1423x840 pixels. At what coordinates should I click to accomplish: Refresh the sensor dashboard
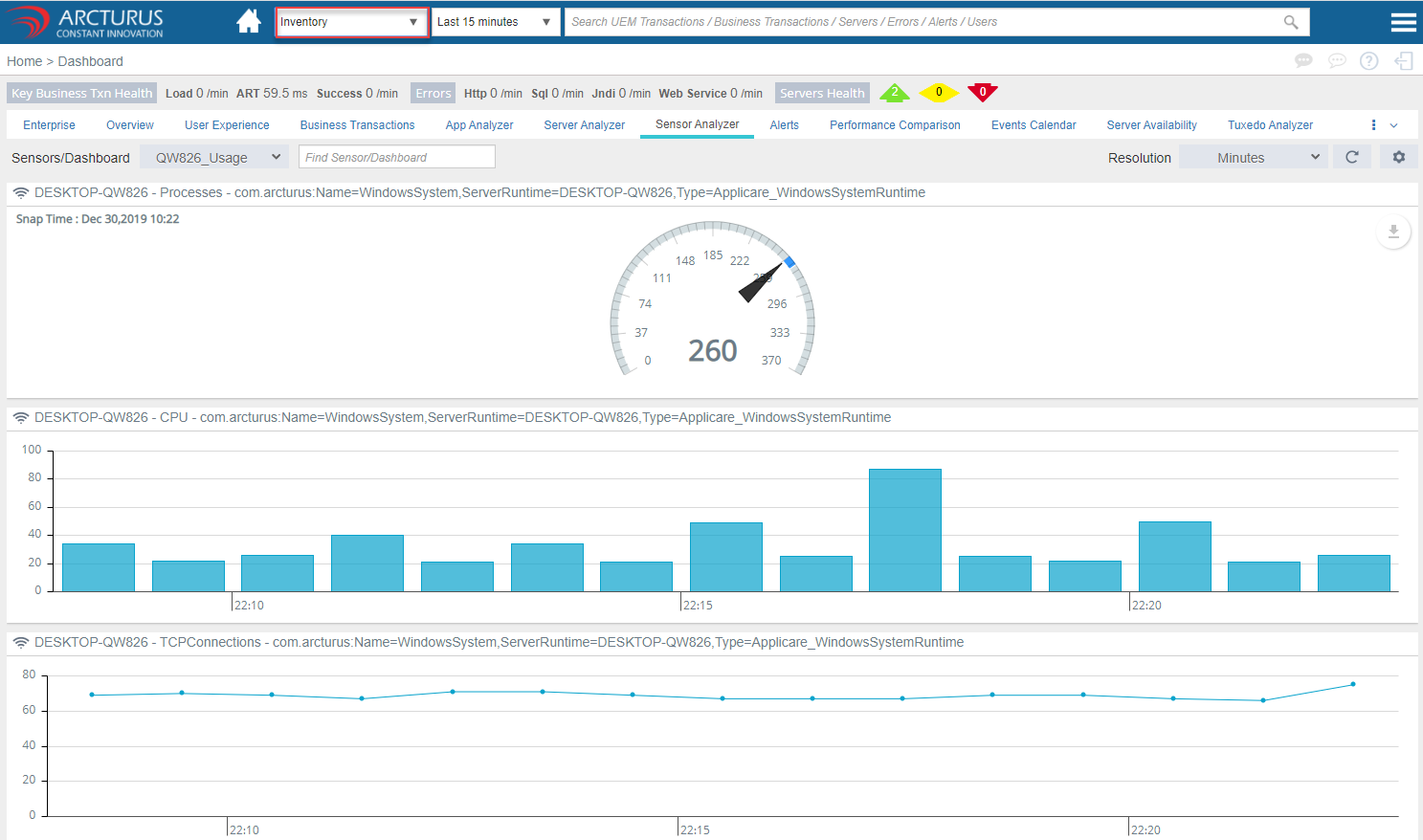pos(1351,157)
